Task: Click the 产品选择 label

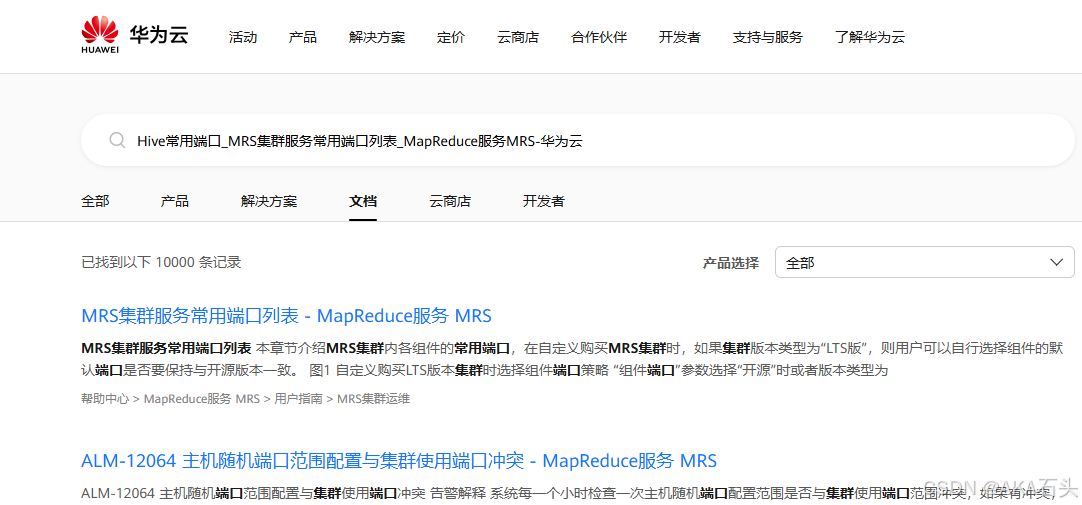Action: point(731,263)
